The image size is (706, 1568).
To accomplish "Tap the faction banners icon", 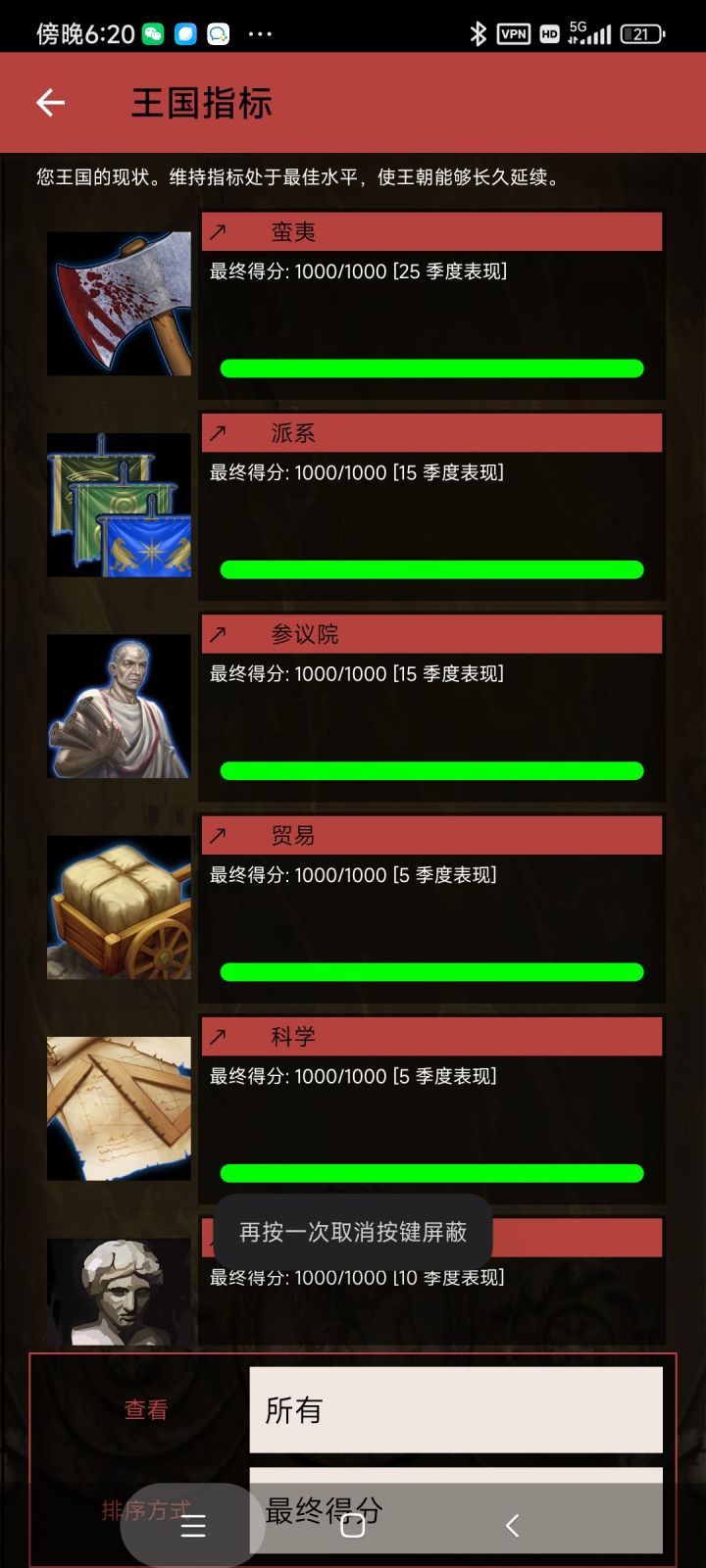I will [x=119, y=505].
